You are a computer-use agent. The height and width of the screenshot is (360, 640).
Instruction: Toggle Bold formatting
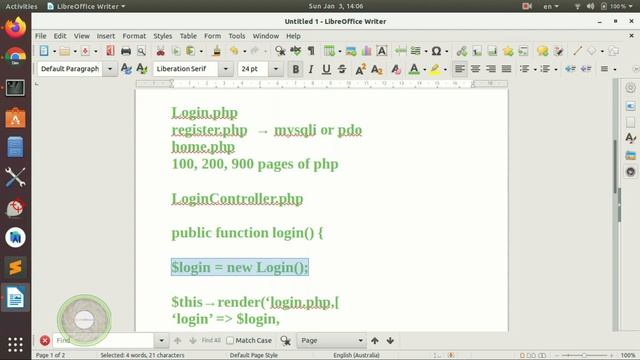tap(296, 69)
